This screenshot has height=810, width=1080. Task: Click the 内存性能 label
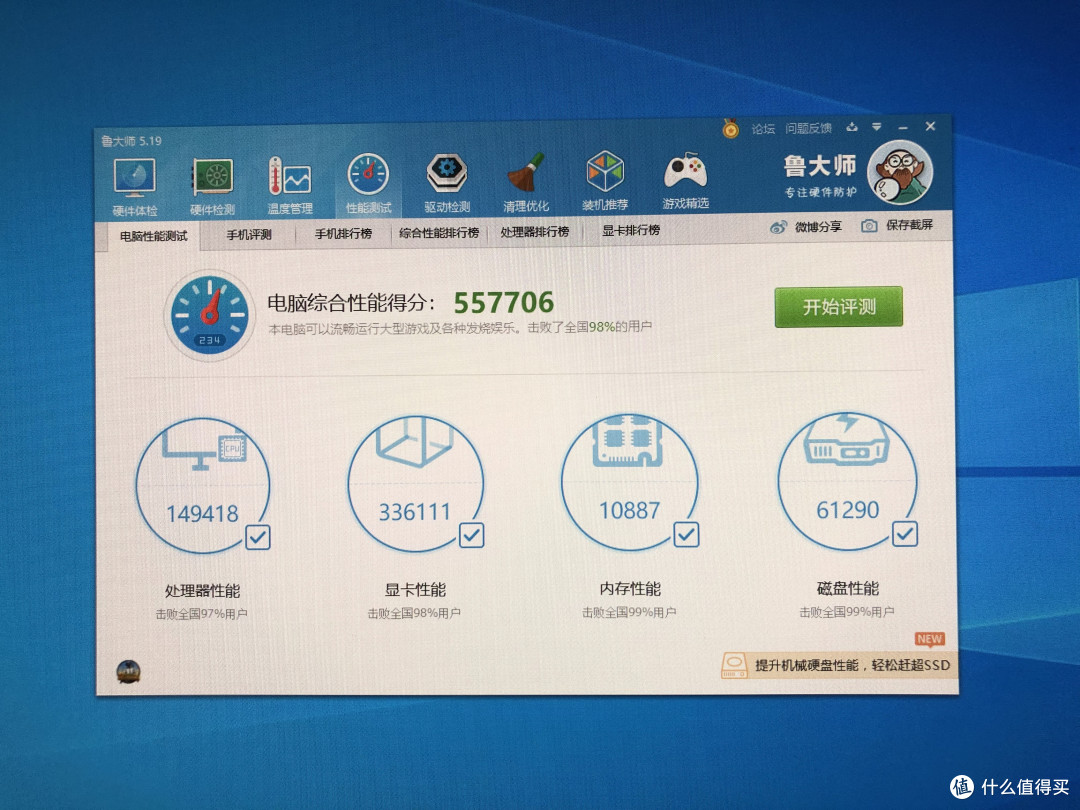[x=630, y=588]
